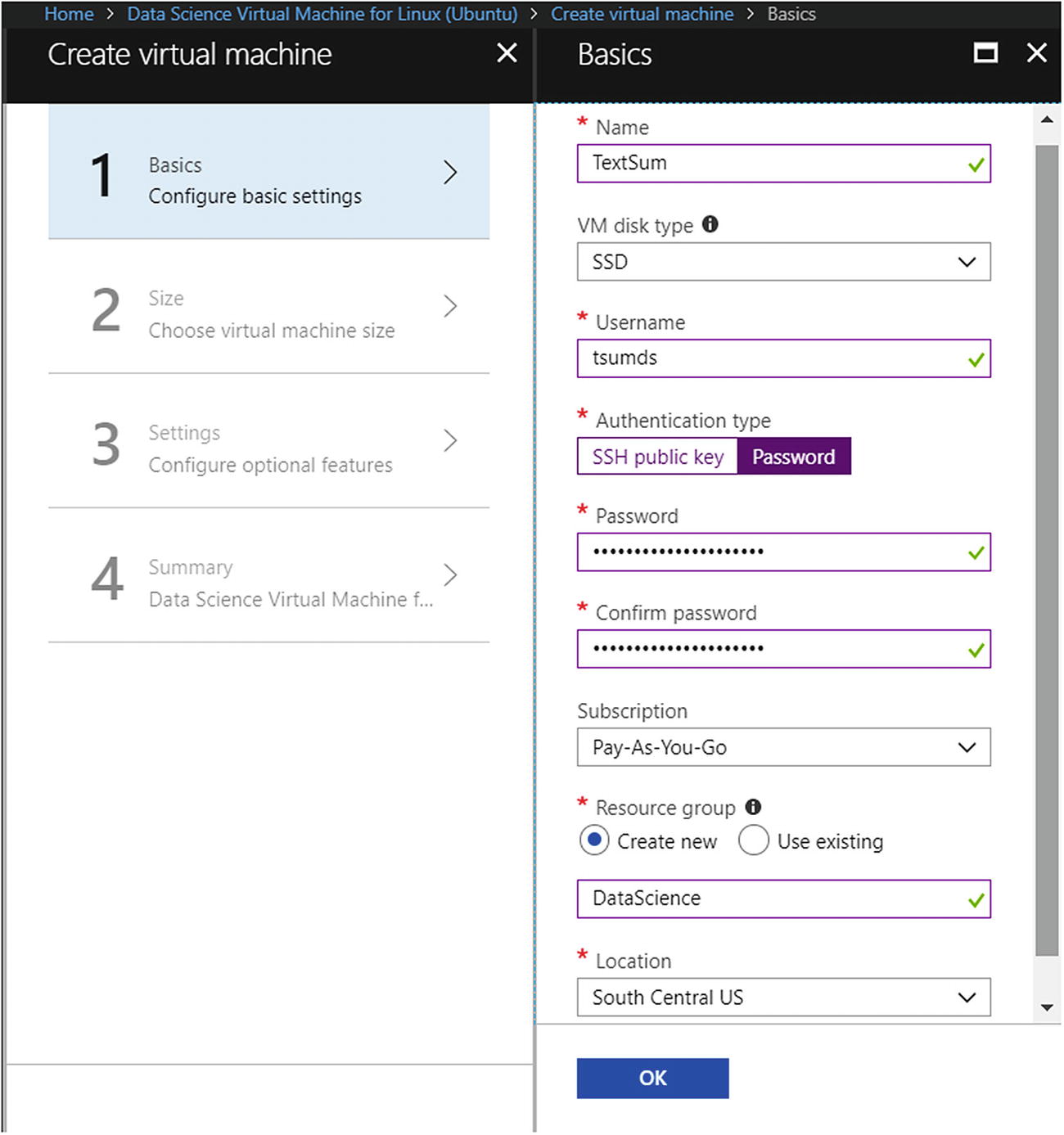The width and height of the screenshot is (1064, 1135).
Task: Click the VM disk type info icon
Action: click(710, 224)
